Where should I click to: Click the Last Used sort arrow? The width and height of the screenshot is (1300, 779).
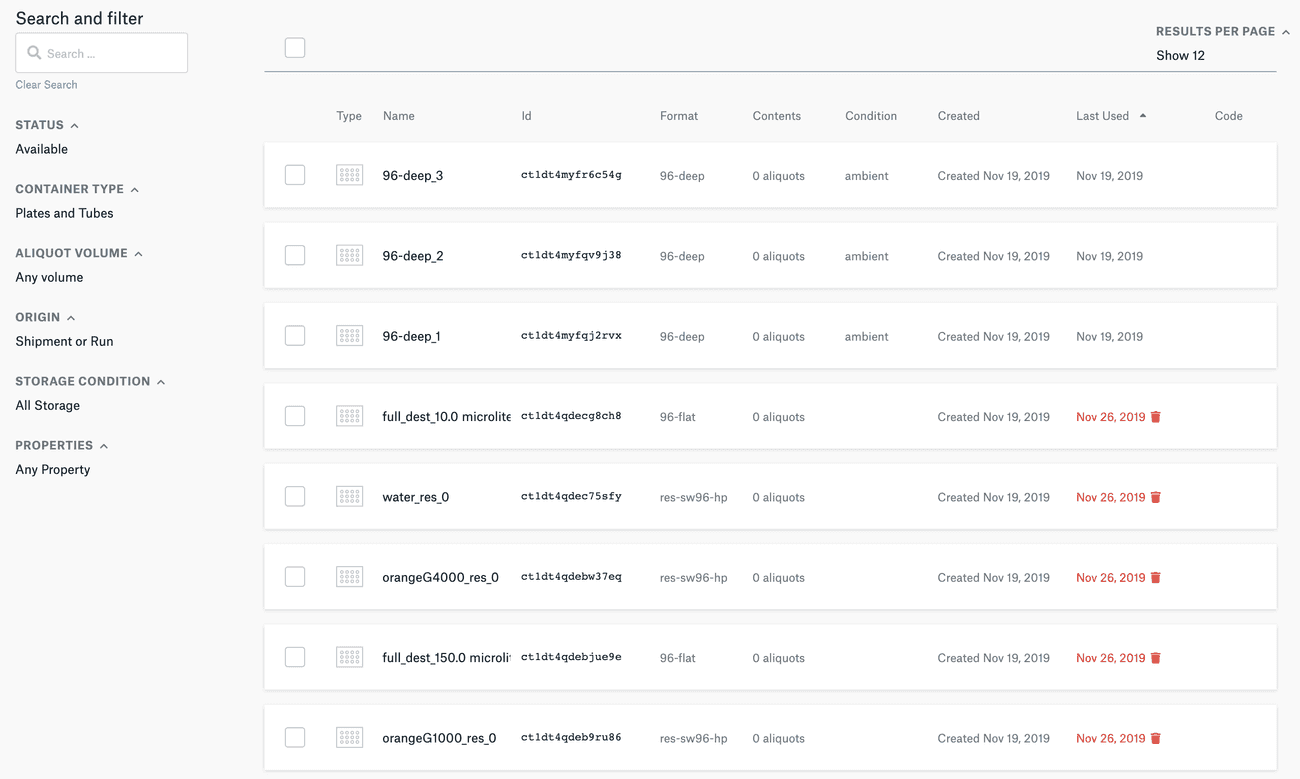pyautogui.click(x=1143, y=116)
